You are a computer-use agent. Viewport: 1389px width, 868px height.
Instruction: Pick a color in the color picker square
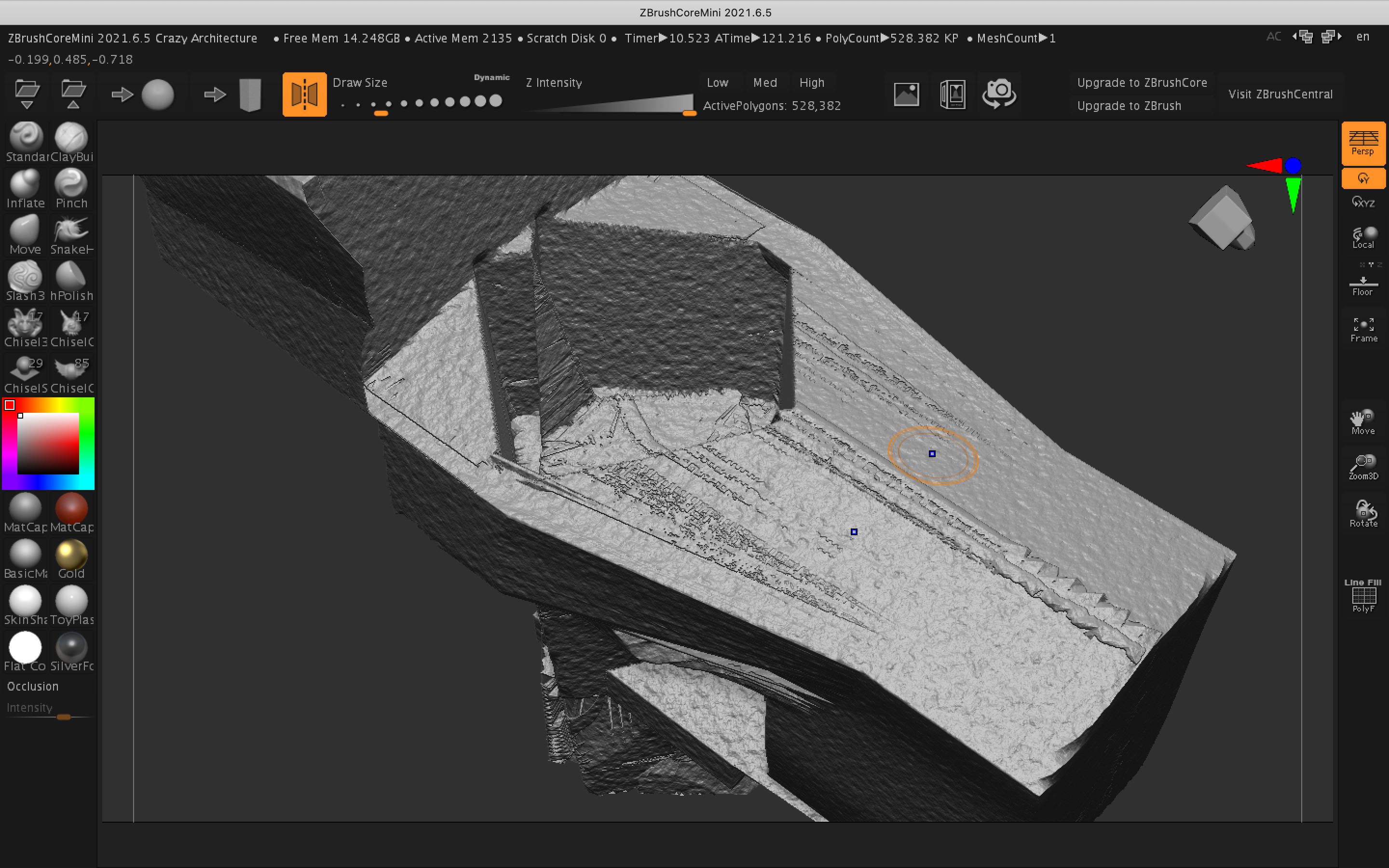pyautogui.click(x=48, y=443)
